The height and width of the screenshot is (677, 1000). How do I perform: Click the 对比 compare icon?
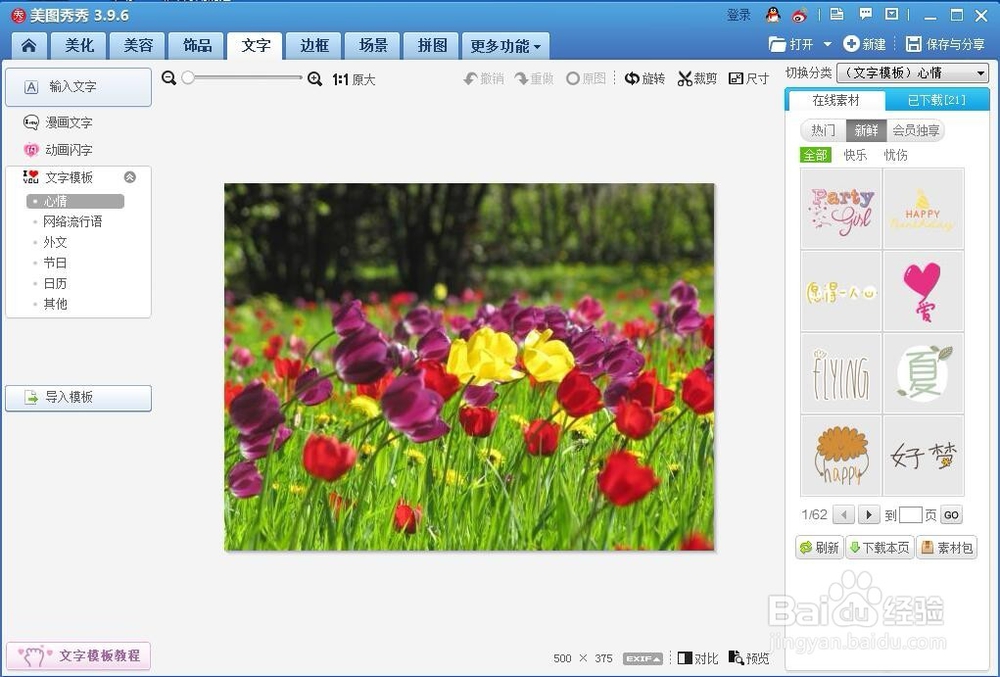coord(697,658)
